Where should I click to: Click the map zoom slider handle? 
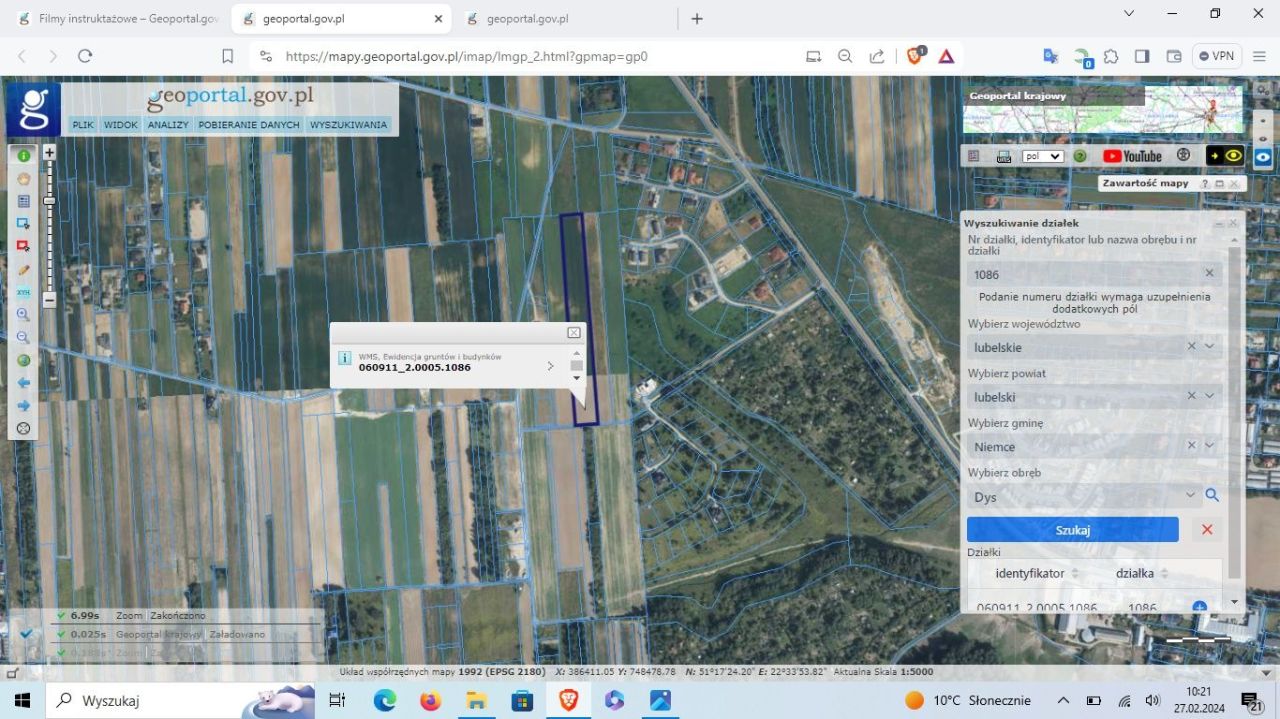pos(49,201)
